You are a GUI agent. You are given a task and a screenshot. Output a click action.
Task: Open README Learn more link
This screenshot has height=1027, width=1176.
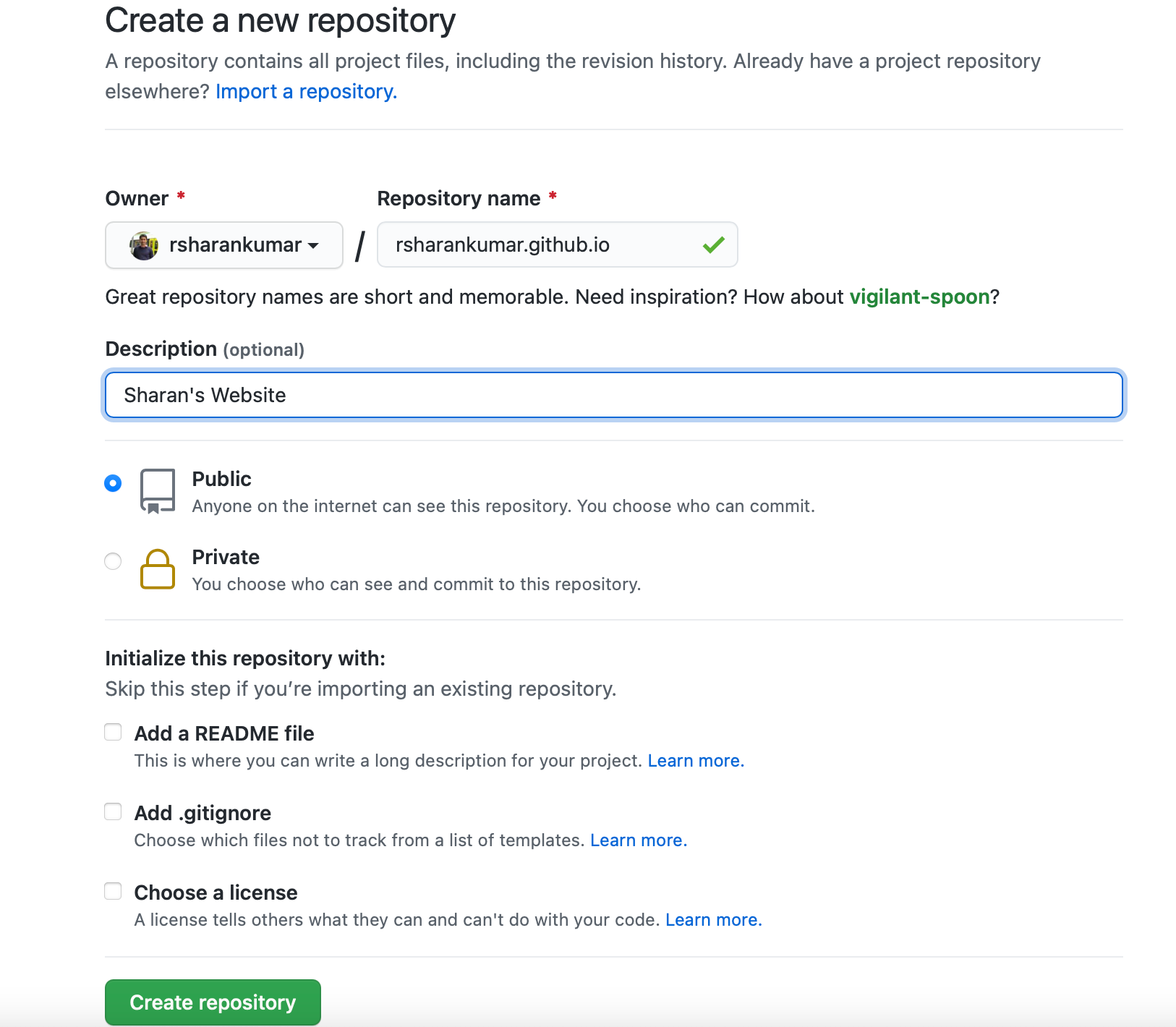click(695, 761)
